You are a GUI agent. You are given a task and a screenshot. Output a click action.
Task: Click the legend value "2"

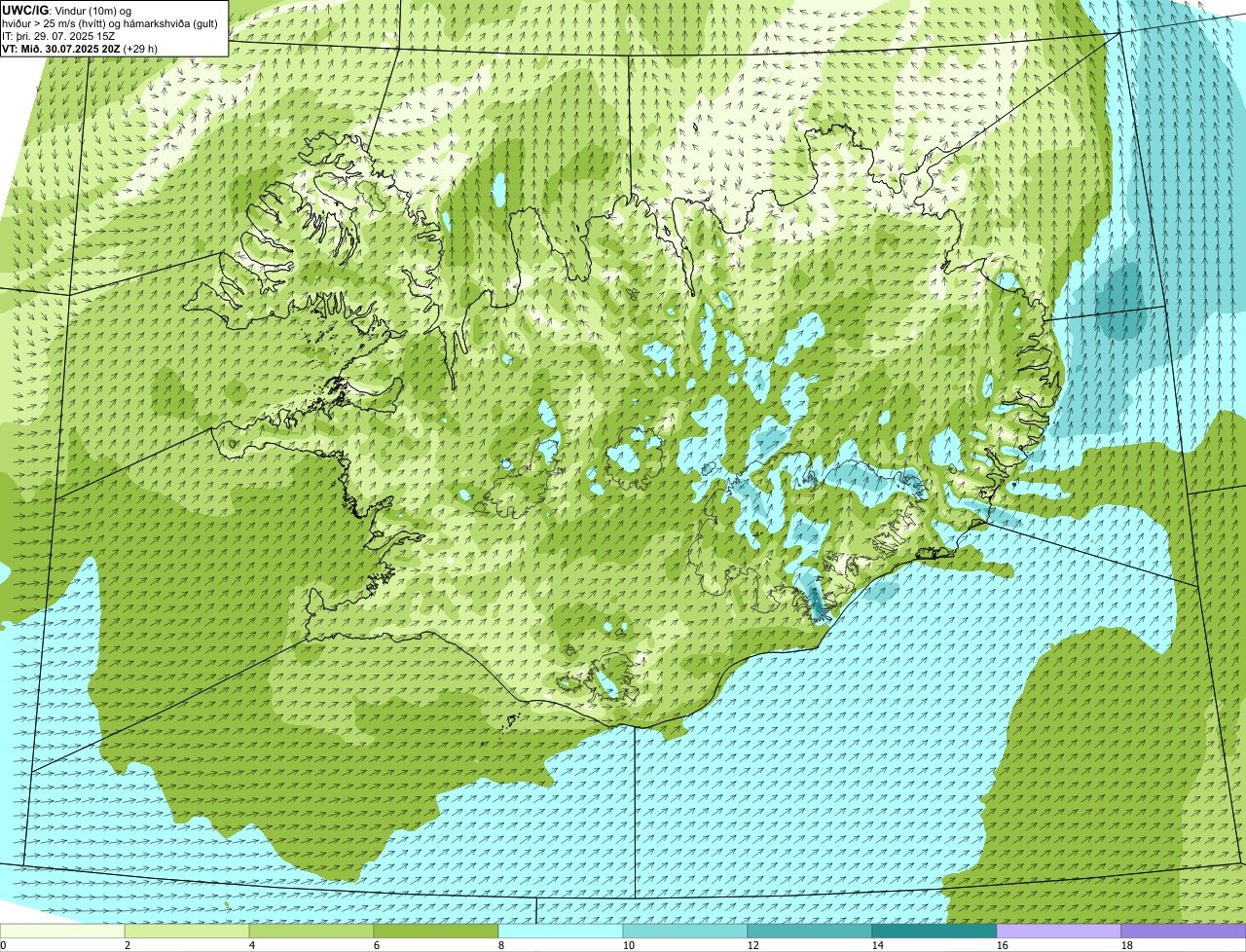(x=128, y=945)
